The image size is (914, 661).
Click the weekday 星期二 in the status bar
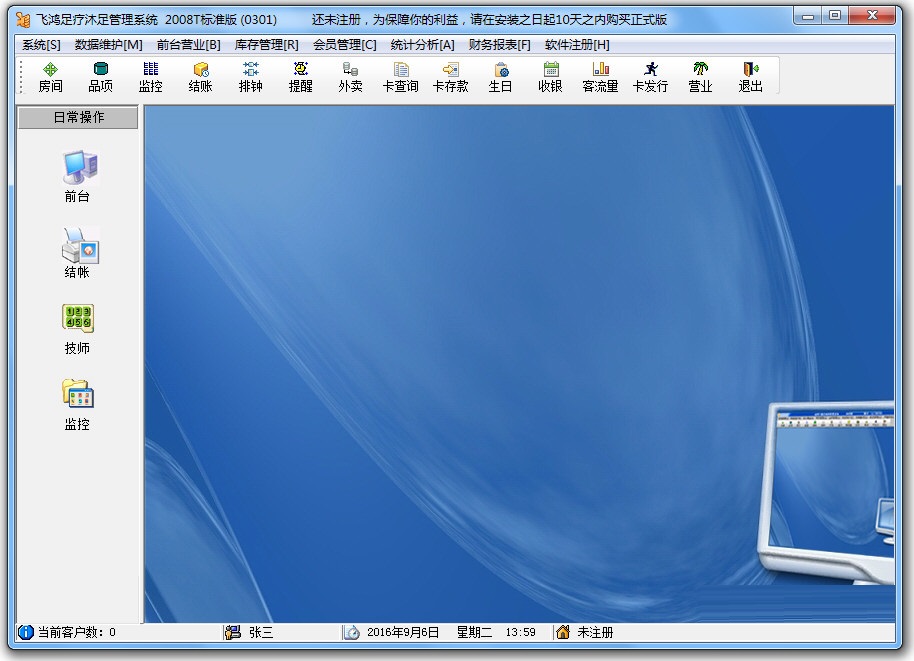coord(474,632)
